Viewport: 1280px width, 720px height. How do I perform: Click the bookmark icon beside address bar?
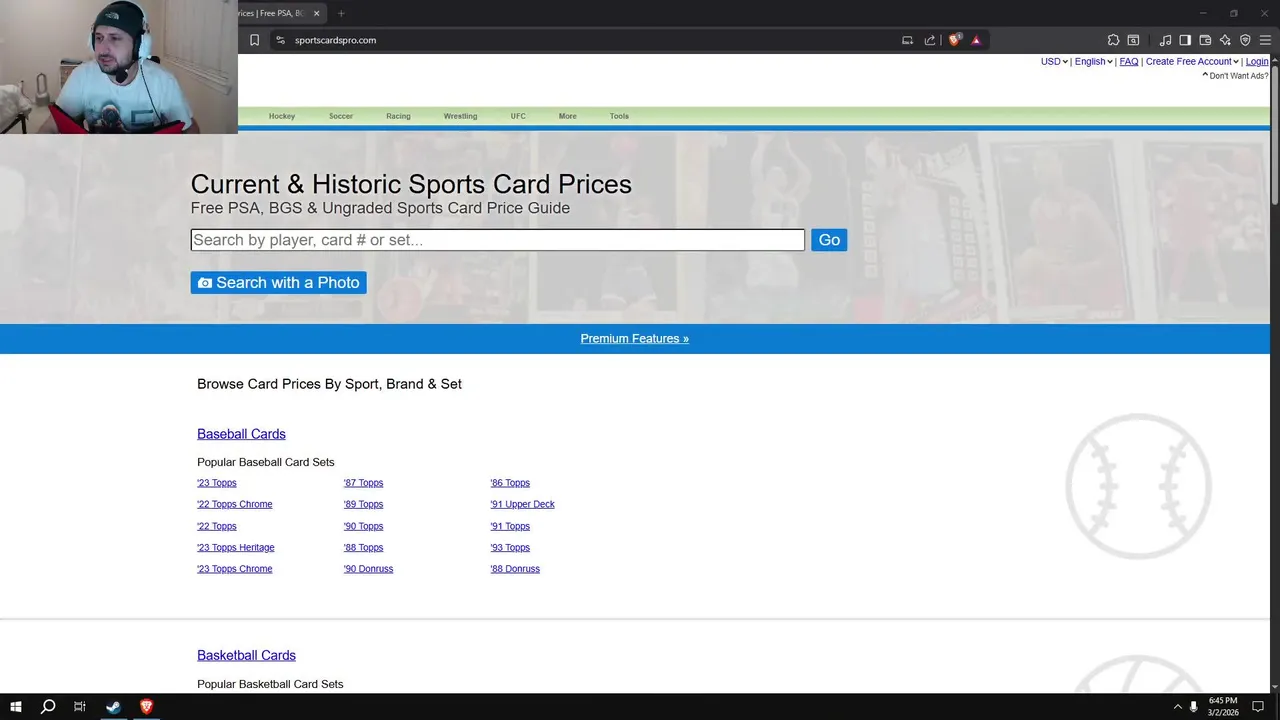click(x=254, y=40)
